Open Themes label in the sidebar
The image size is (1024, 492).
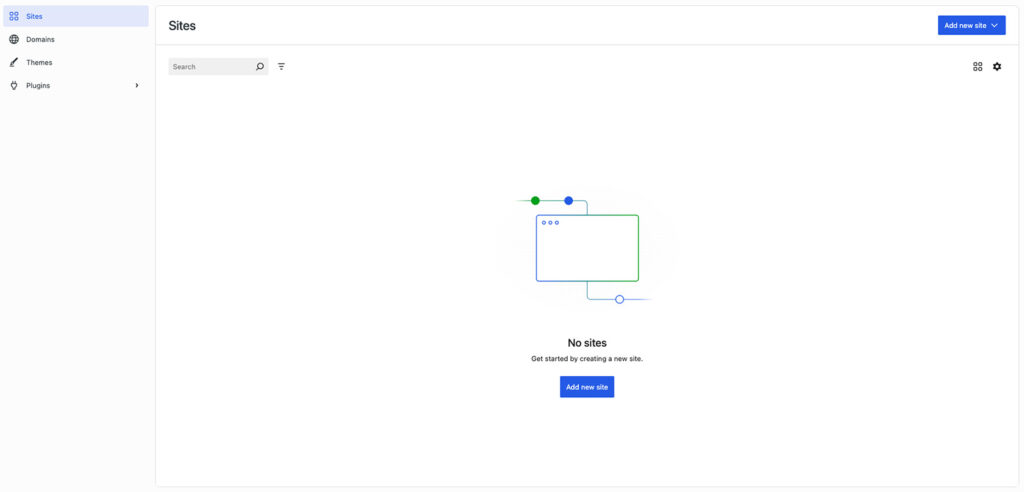39,62
